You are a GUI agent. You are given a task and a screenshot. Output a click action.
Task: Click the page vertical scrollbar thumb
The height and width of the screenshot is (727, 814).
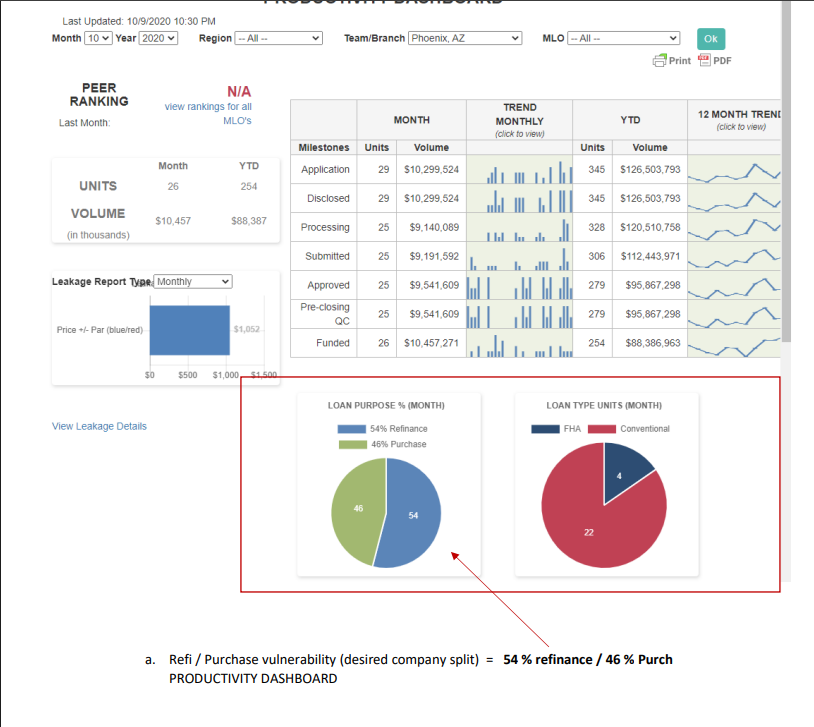pyautogui.click(x=786, y=171)
